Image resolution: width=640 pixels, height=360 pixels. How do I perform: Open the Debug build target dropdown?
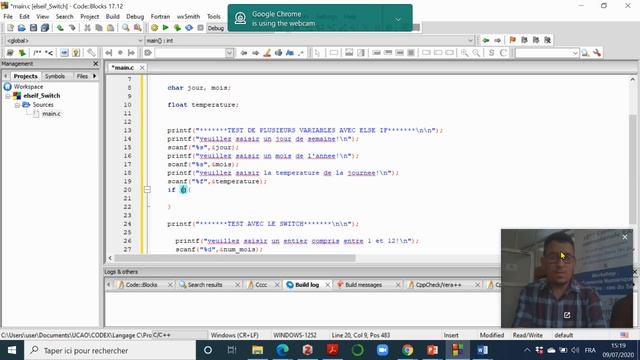[217, 28]
